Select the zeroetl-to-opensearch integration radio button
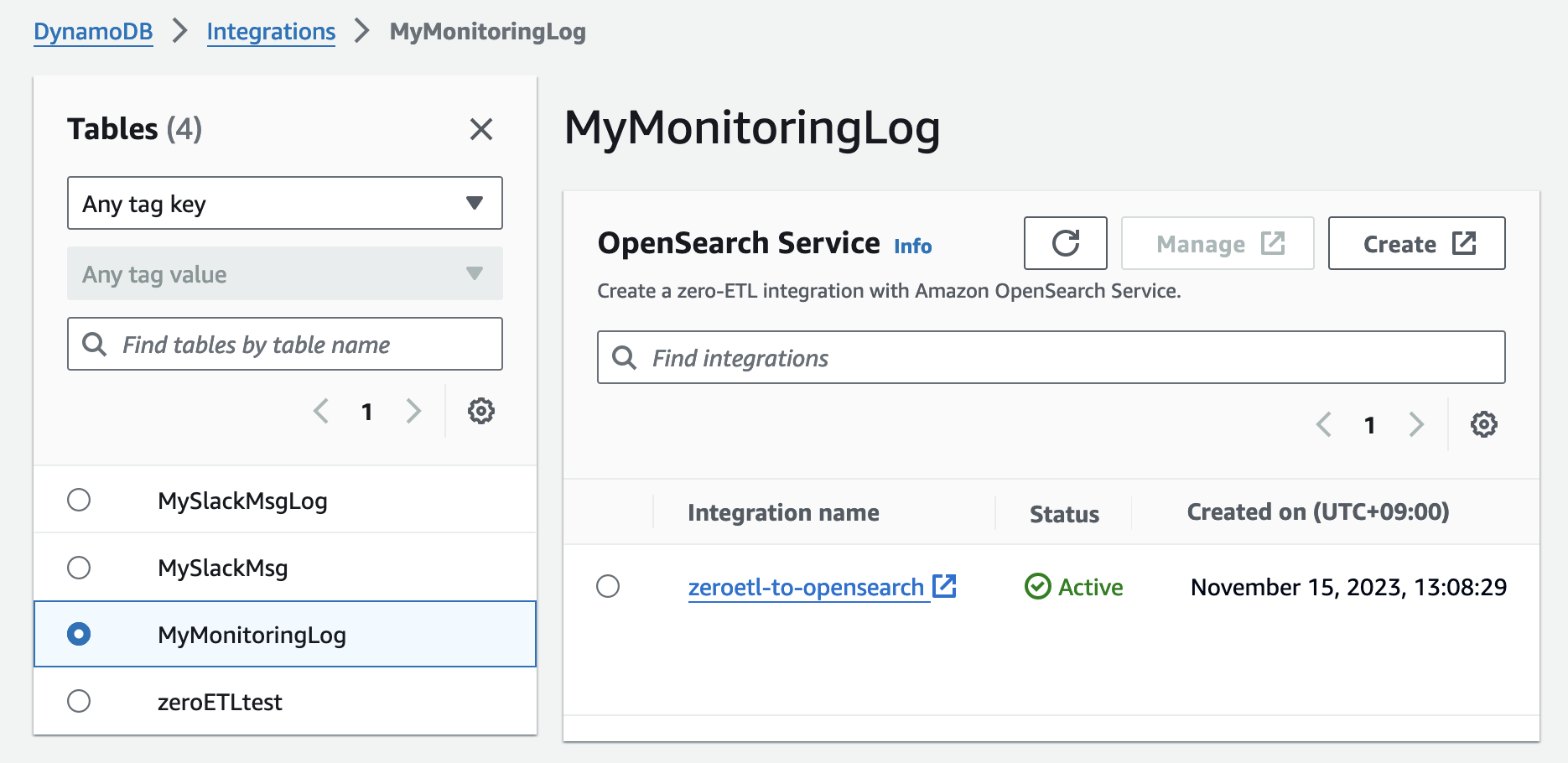This screenshot has height=763, width=1568. [608, 586]
